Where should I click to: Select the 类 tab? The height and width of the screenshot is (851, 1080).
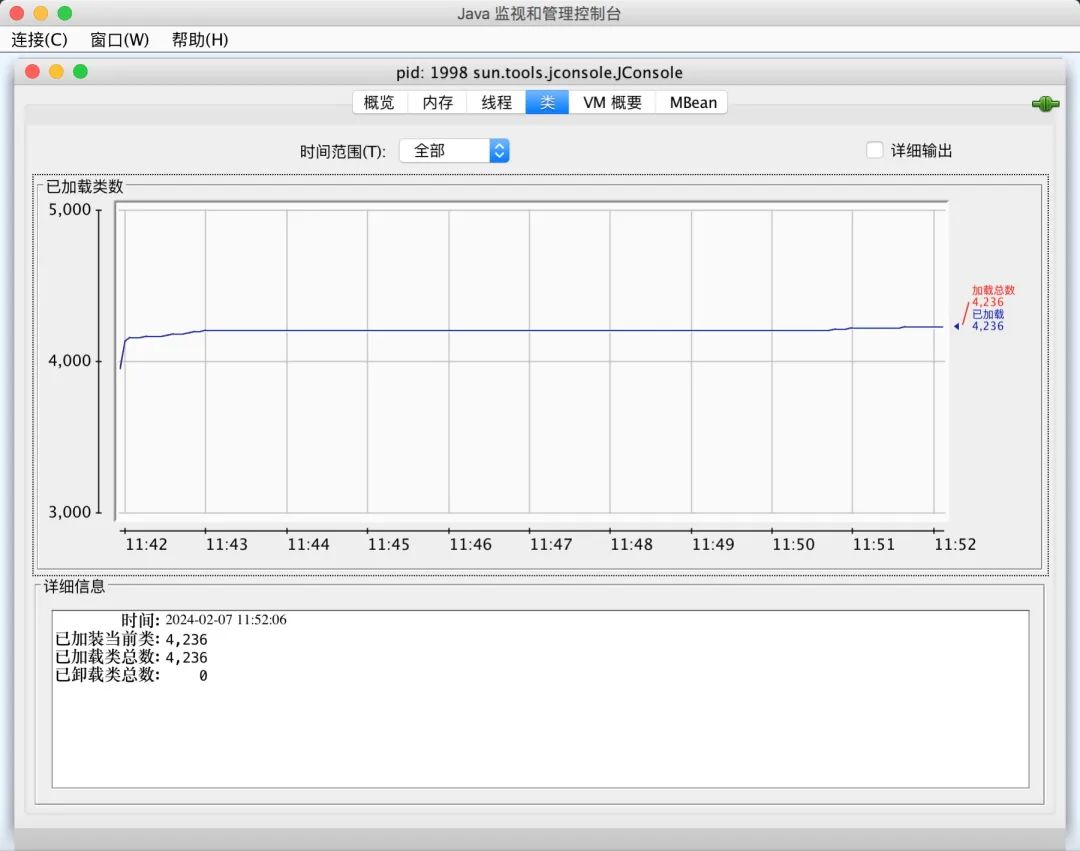547,102
